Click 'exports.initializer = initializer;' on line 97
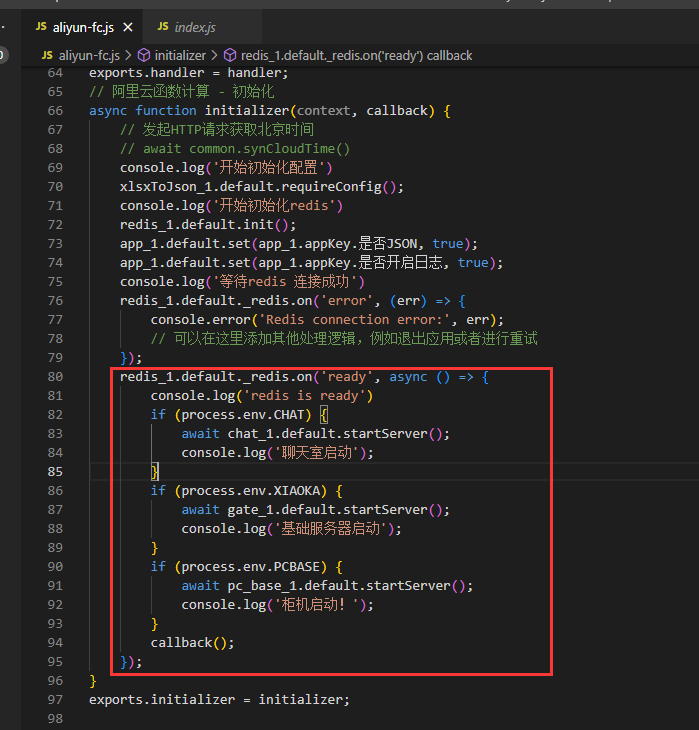 point(219,700)
